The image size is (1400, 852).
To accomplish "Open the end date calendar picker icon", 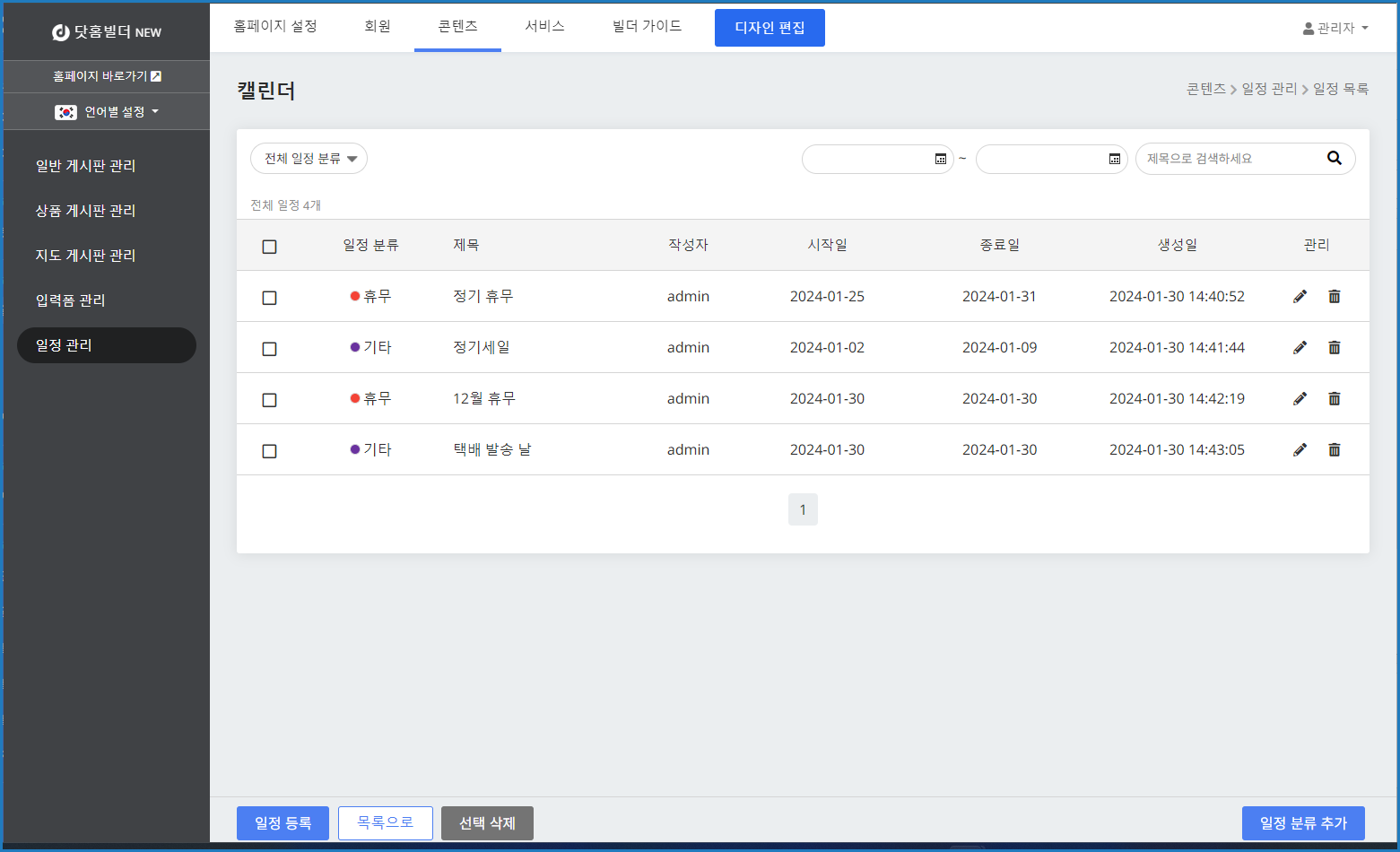I will (x=1115, y=160).
